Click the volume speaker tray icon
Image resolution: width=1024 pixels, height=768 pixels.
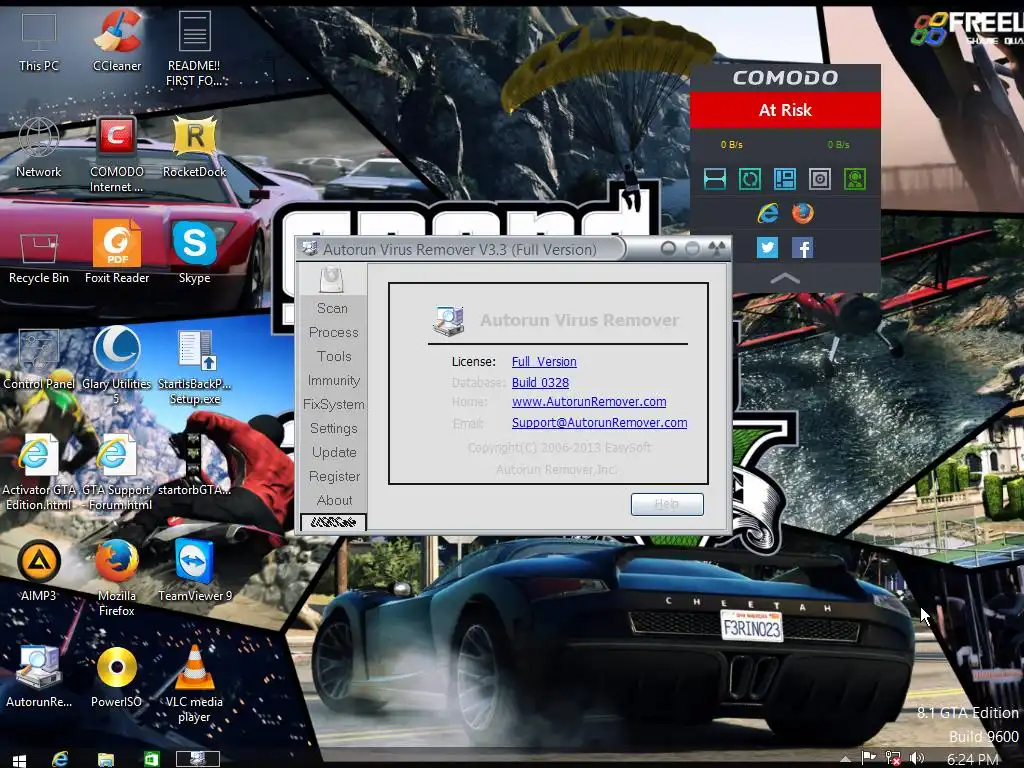click(x=916, y=758)
